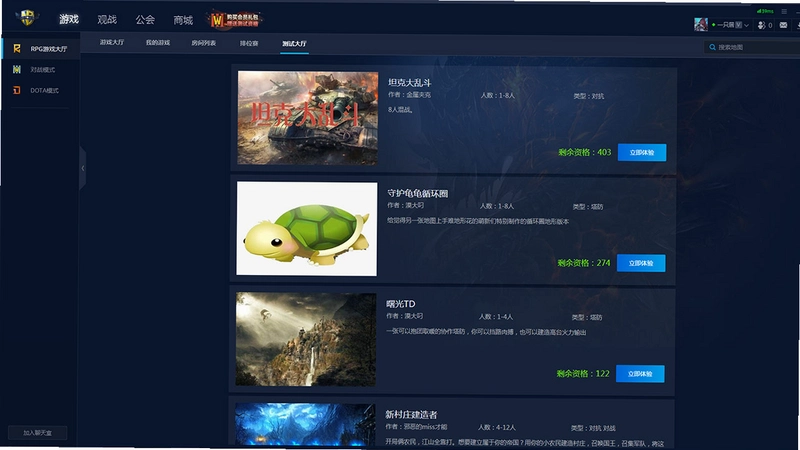Screen dimensions: 800x450
Task: Open the 新村庄建造者 blue forest thumbnail
Action: (305, 425)
